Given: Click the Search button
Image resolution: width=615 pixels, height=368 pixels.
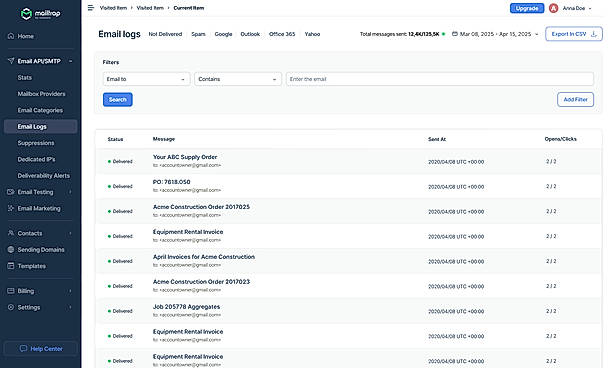Looking at the screenshot, I should [x=118, y=100].
